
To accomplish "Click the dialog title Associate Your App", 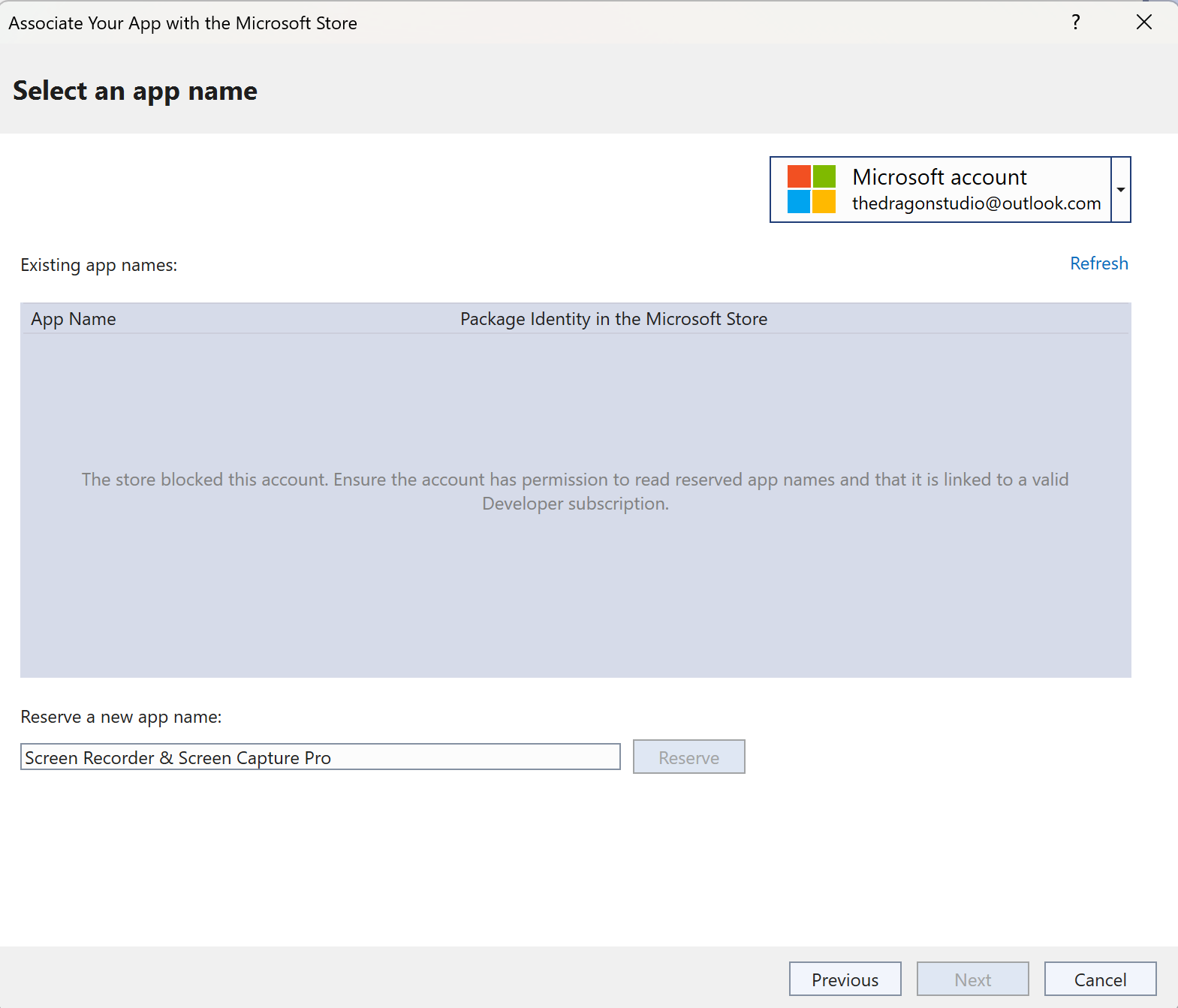I will point(182,23).
